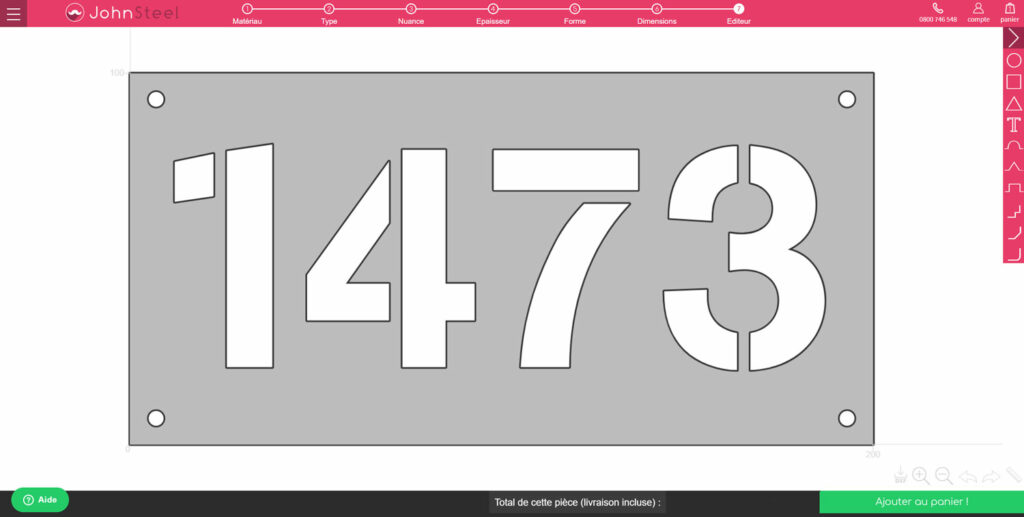Click the undo arrow icon
Screen dimensions: 1024x517
point(968,476)
